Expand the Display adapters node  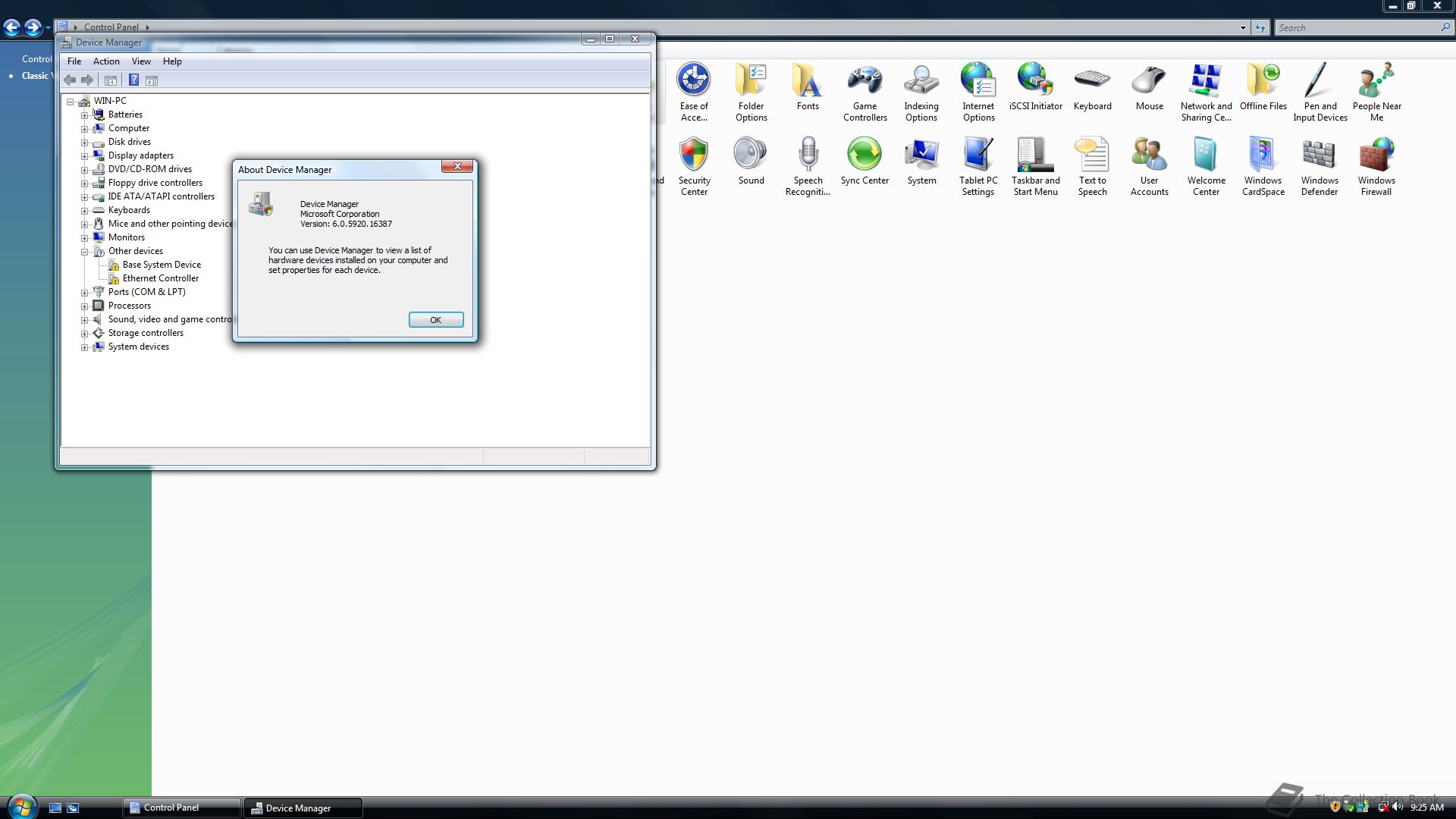click(x=85, y=156)
